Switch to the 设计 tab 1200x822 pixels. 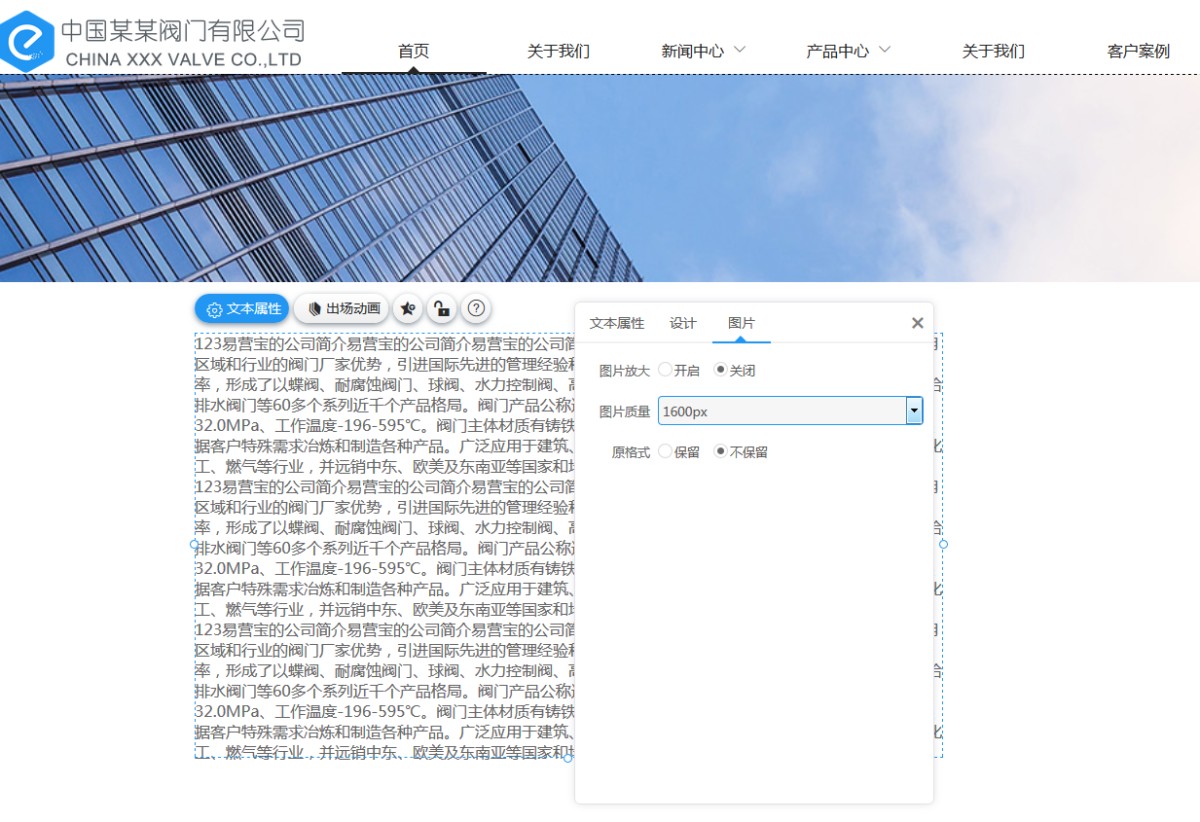(683, 323)
